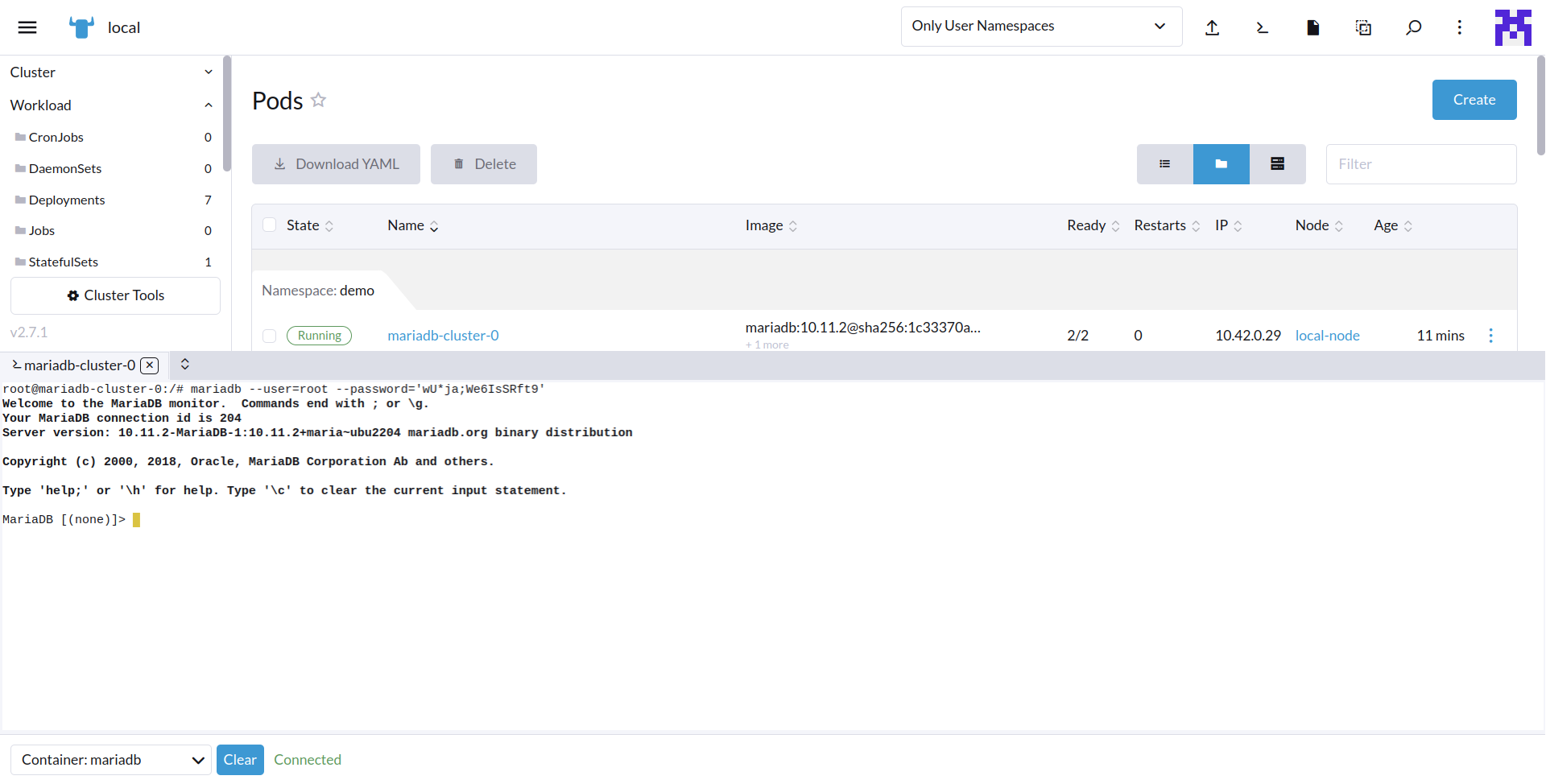The image size is (1546, 784).
Task: Open the Container: mariadb dropdown
Action: [x=110, y=759]
